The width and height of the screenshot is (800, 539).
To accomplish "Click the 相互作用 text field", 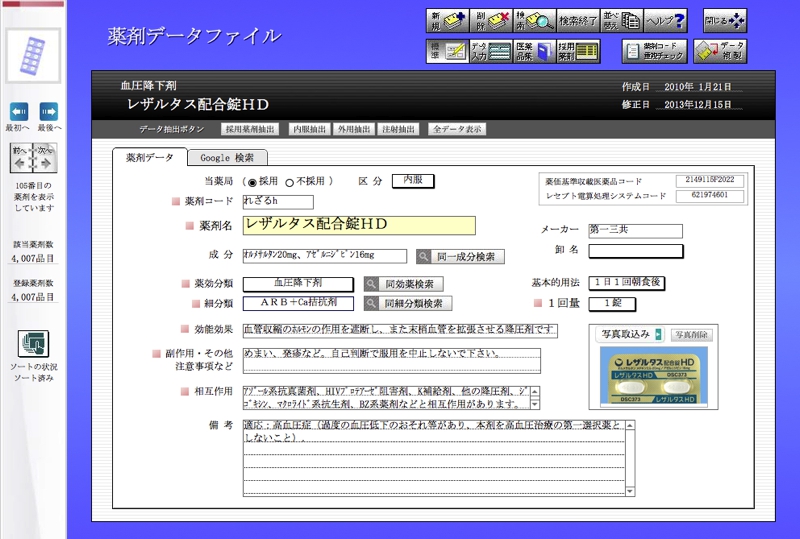I will click(x=387, y=398).
